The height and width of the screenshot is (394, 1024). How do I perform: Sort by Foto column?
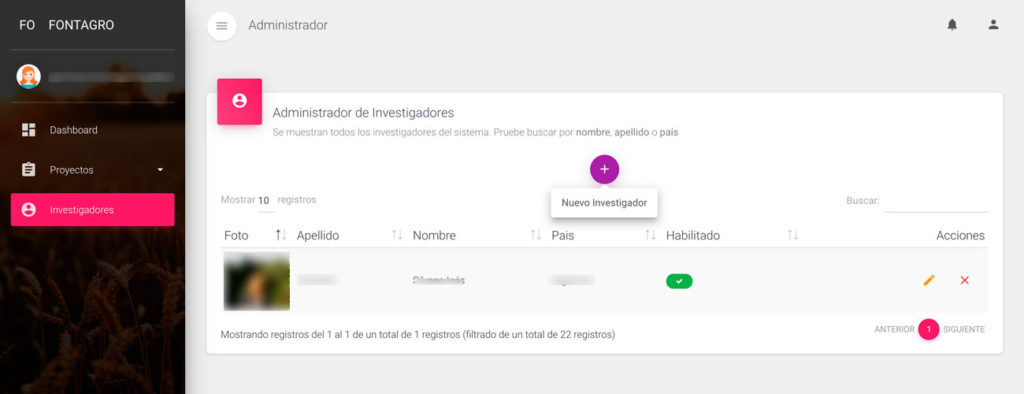(255, 235)
